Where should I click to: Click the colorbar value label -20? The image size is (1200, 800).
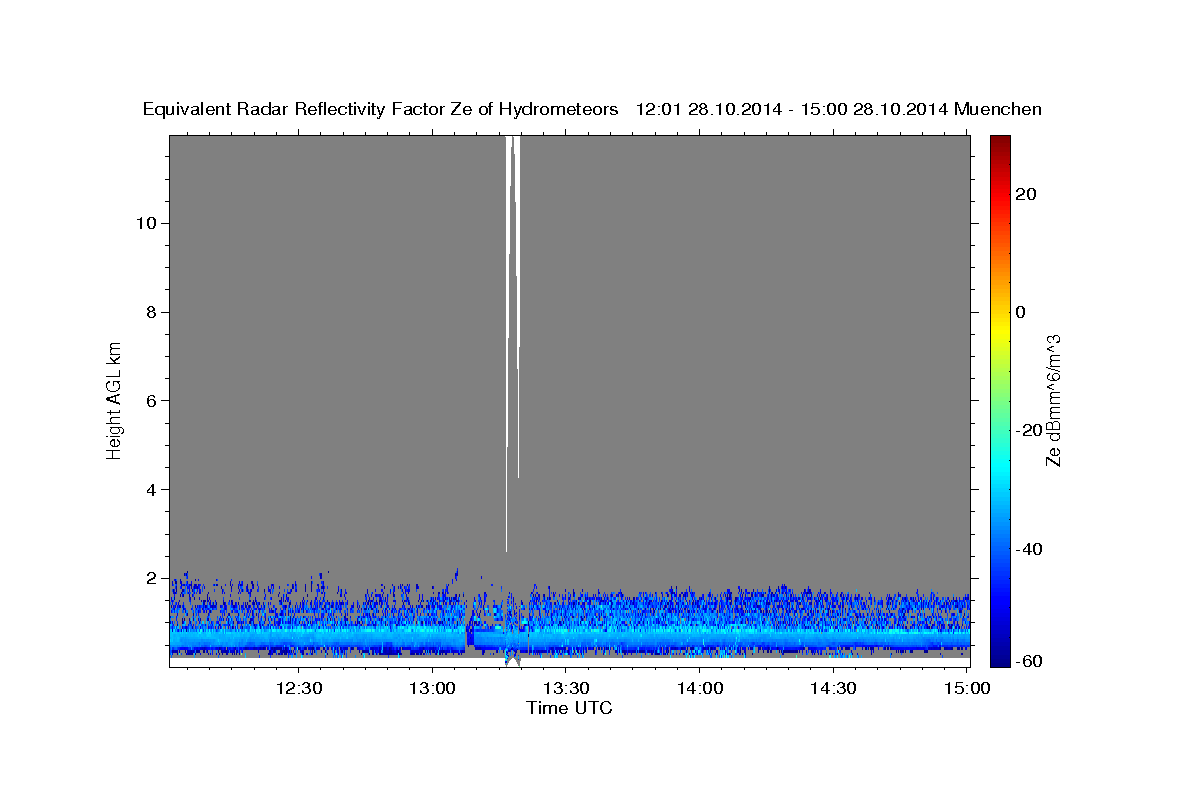pyautogui.click(x=1029, y=430)
